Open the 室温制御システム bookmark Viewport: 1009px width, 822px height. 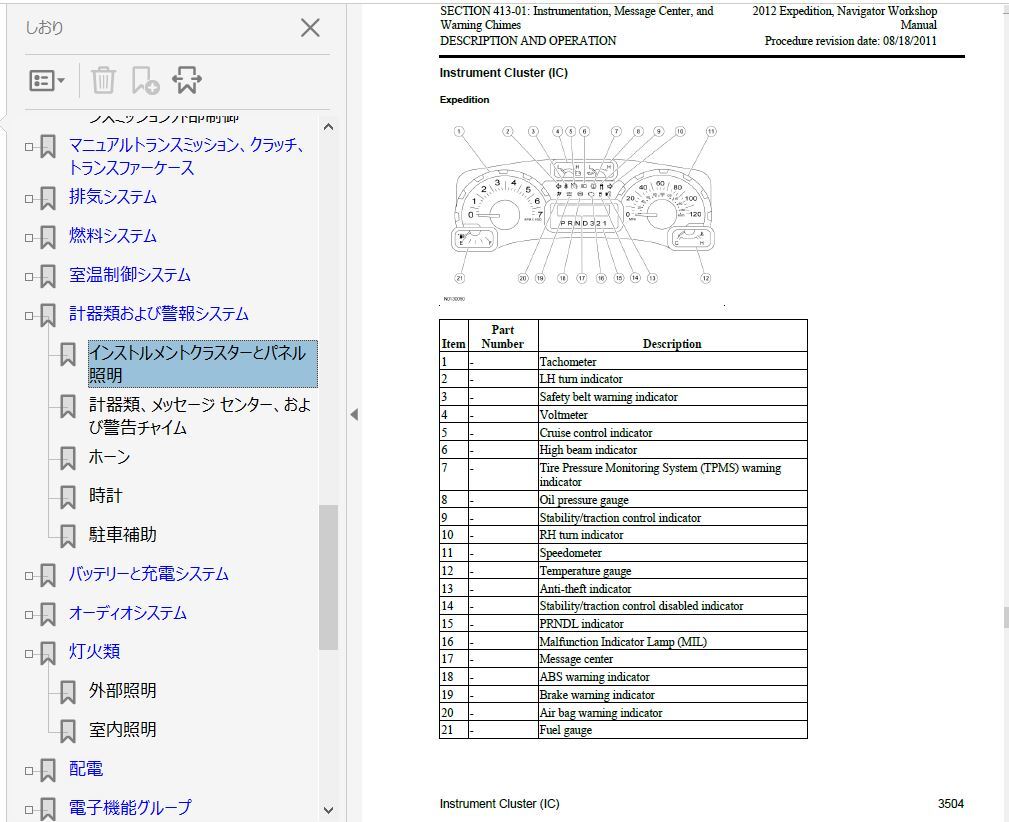129,275
